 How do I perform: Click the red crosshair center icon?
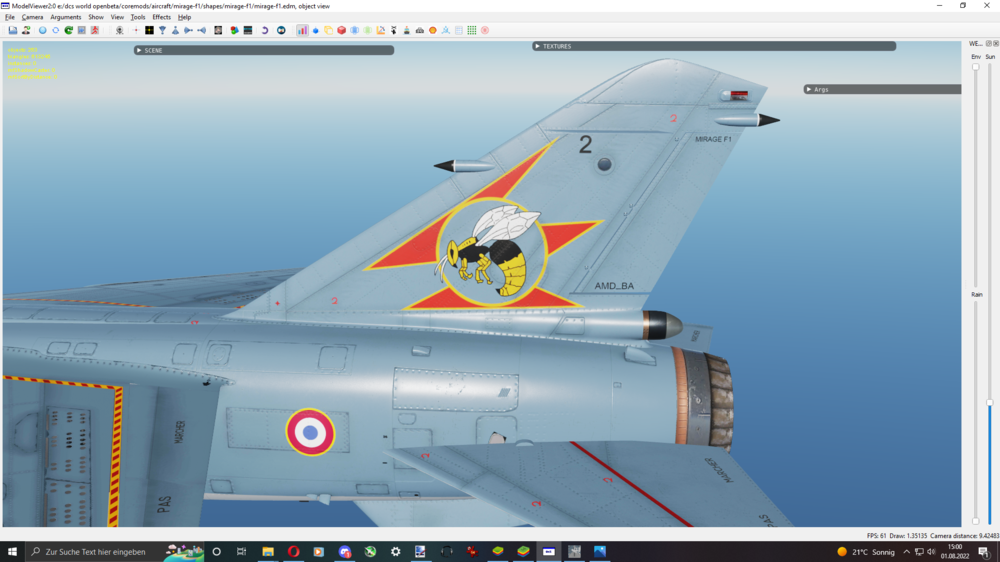[x=136, y=30]
